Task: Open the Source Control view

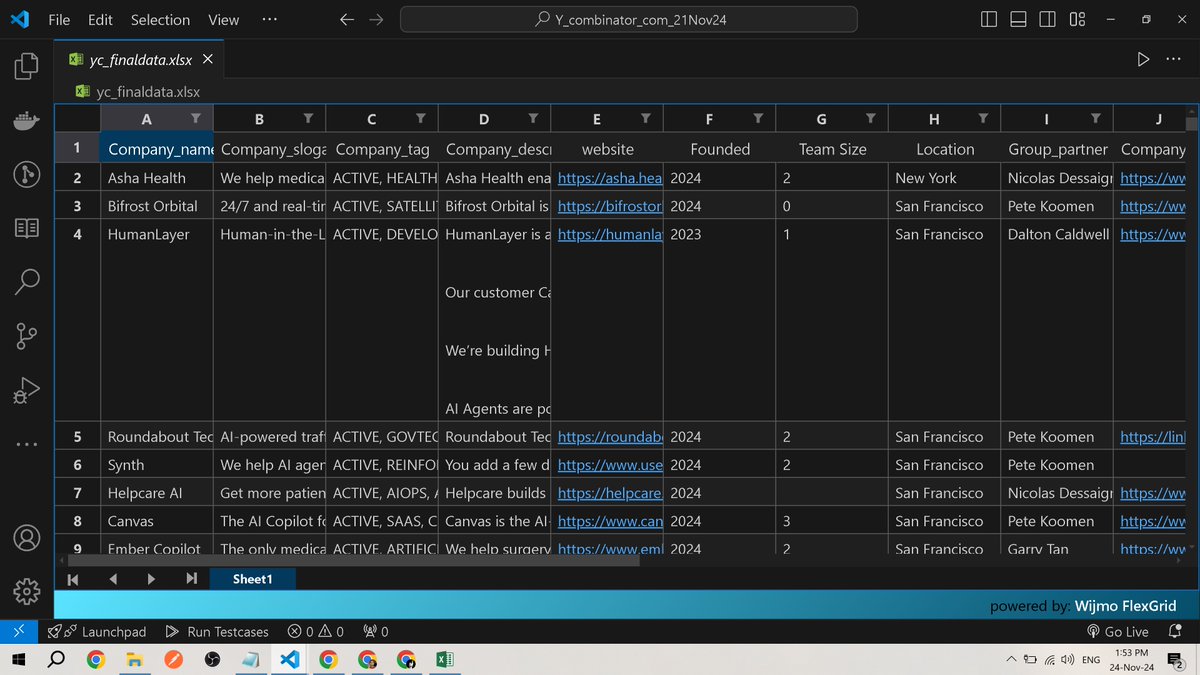Action: point(26,337)
